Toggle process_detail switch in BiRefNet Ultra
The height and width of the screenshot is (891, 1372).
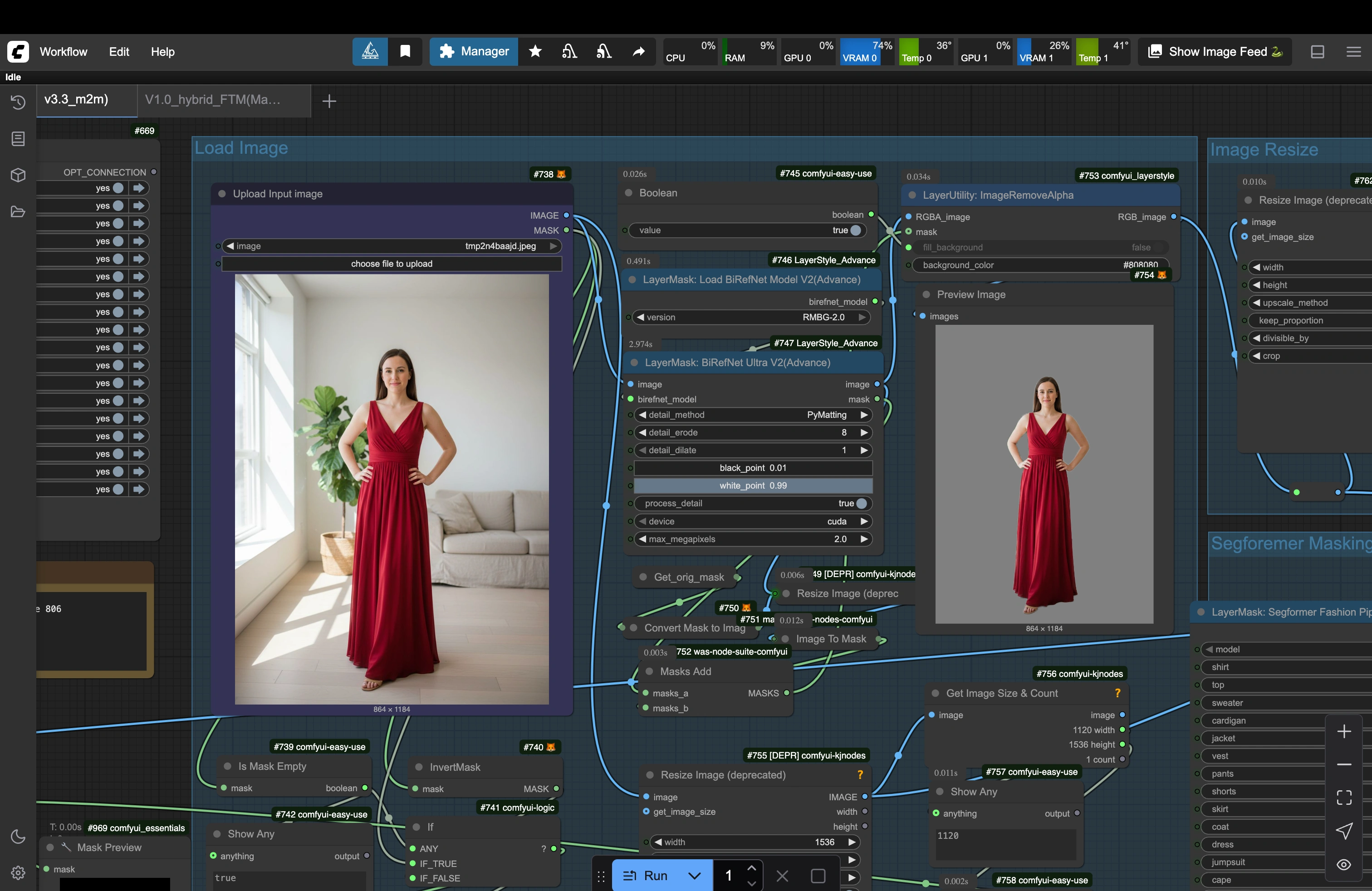click(861, 503)
